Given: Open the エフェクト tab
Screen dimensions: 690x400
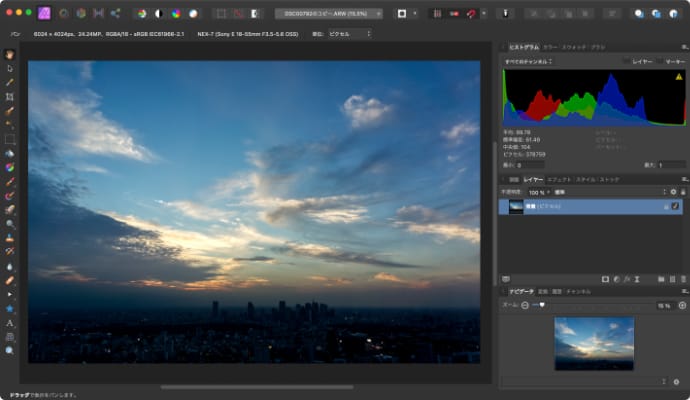Looking at the screenshot, I should click(x=559, y=179).
